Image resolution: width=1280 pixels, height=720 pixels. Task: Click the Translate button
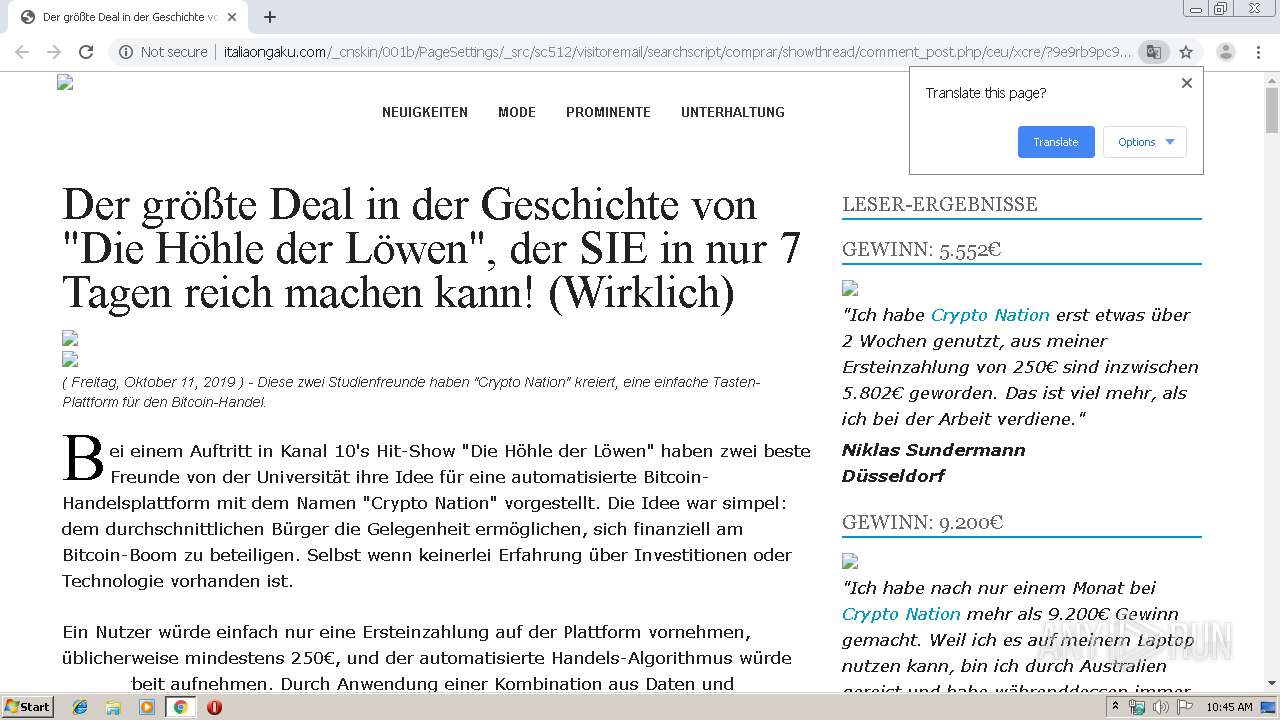click(1056, 142)
